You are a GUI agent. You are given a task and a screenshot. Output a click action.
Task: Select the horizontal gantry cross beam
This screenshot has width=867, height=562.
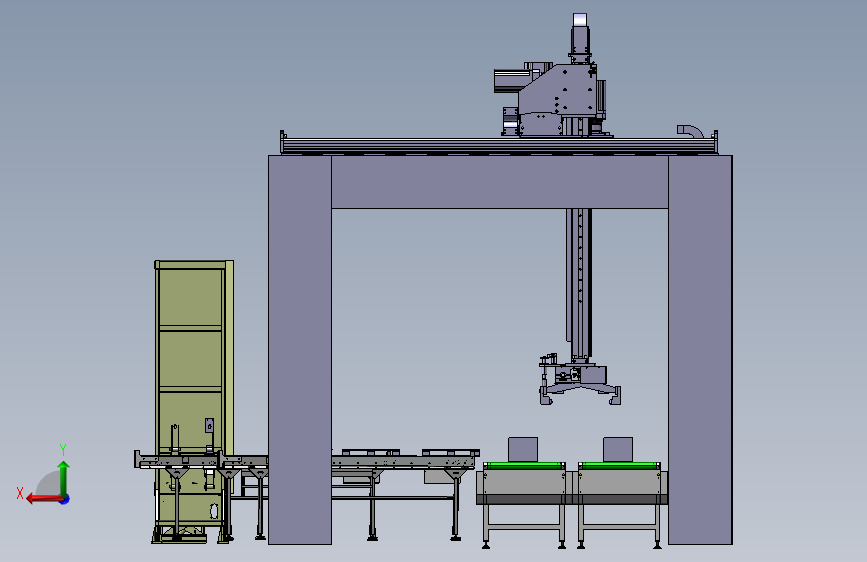click(500, 182)
